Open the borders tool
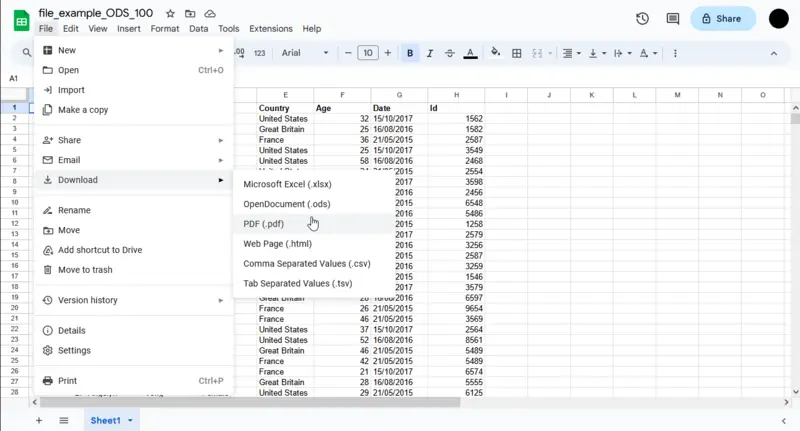 tap(516, 53)
